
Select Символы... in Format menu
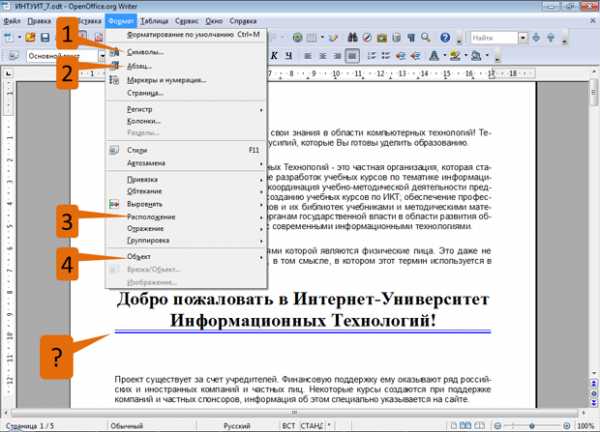(x=186, y=52)
